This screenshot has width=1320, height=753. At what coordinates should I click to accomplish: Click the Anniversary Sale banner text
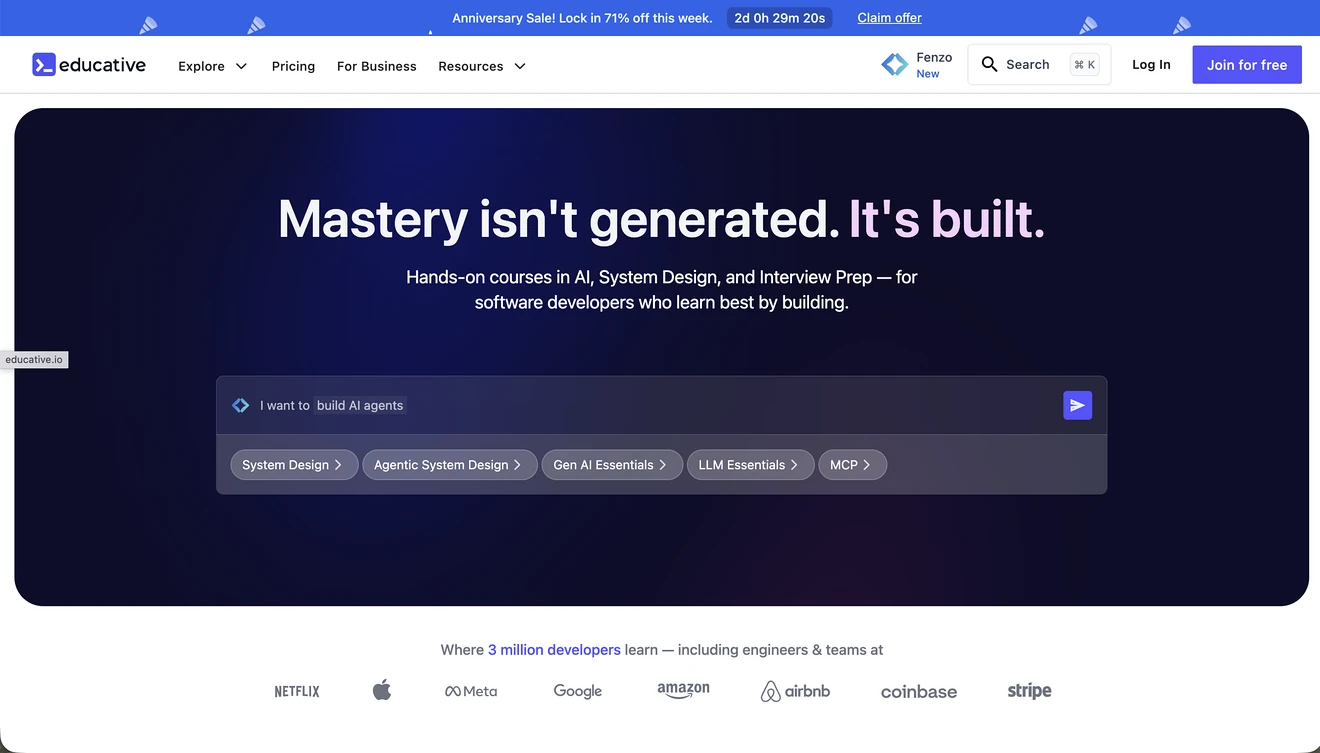pos(582,18)
